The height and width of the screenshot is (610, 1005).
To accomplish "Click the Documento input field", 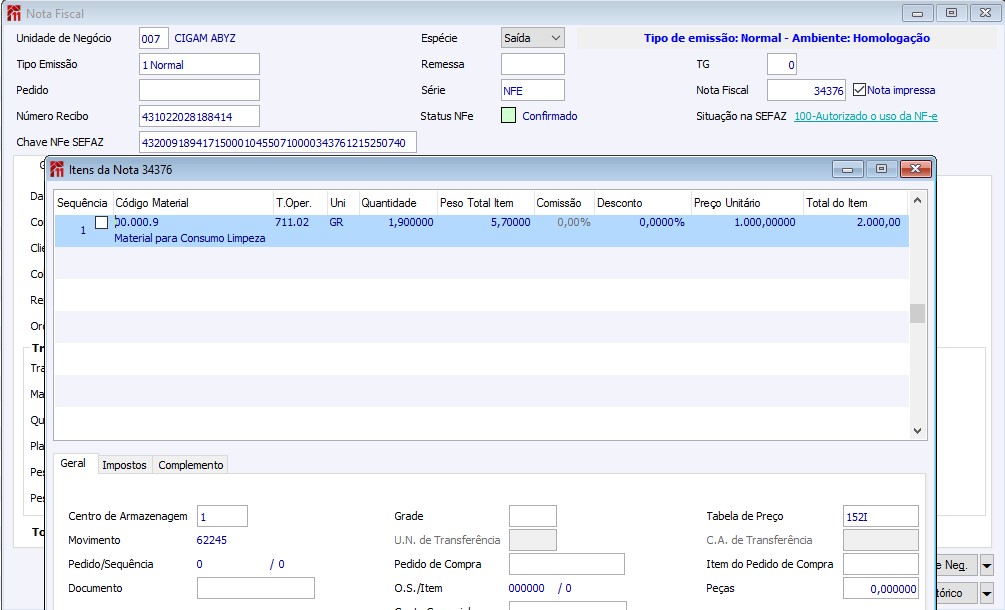I will click(x=256, y=588).
